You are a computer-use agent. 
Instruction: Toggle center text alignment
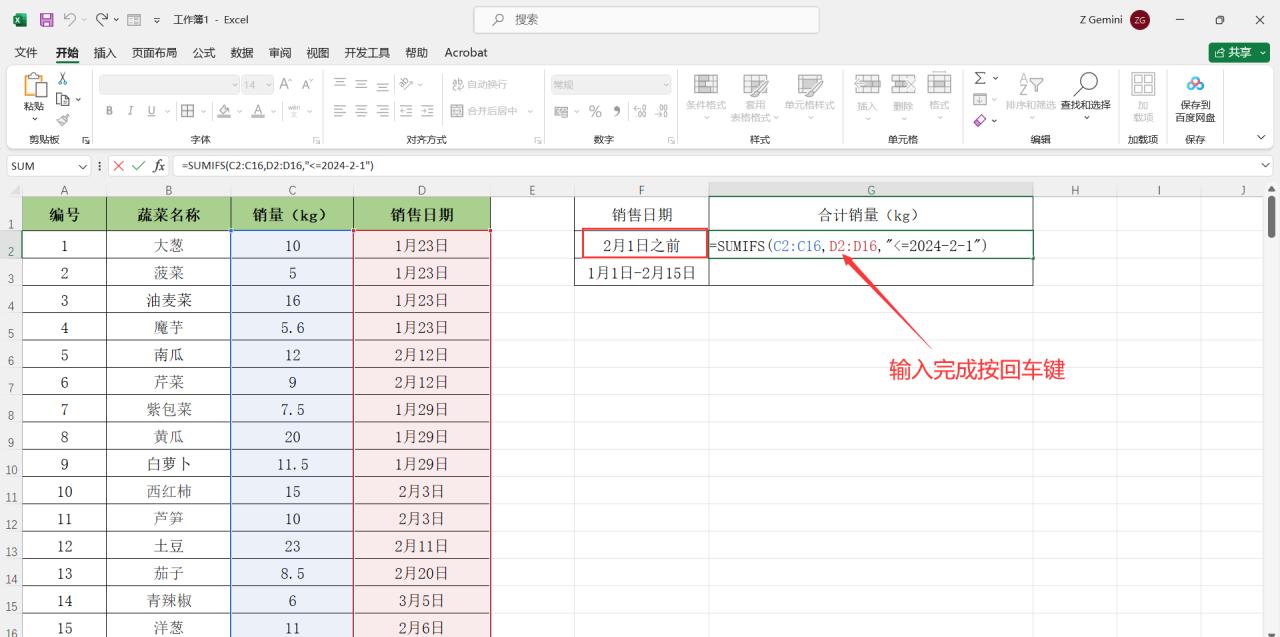click(361, 111)
